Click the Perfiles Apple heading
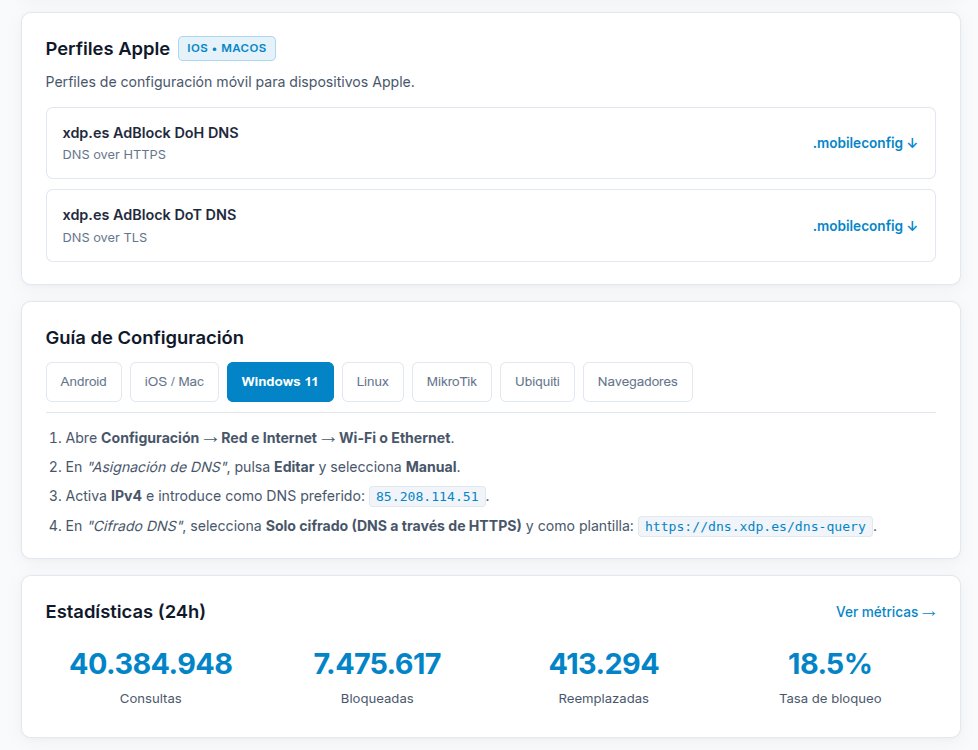The height and width of the screenshot is (750, 978). click(x=107, y=49)
